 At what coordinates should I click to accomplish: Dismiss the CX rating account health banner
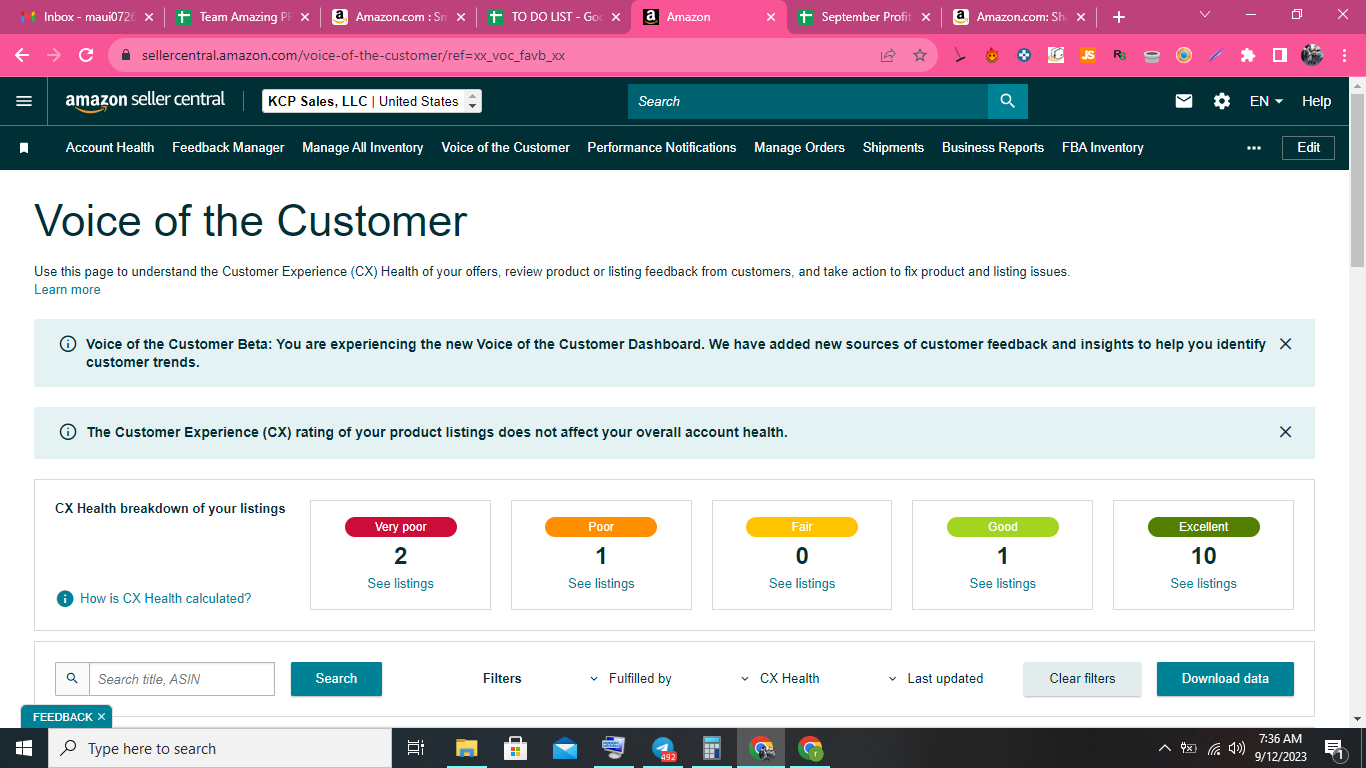pyautogui.click(x=1286, y=432)
